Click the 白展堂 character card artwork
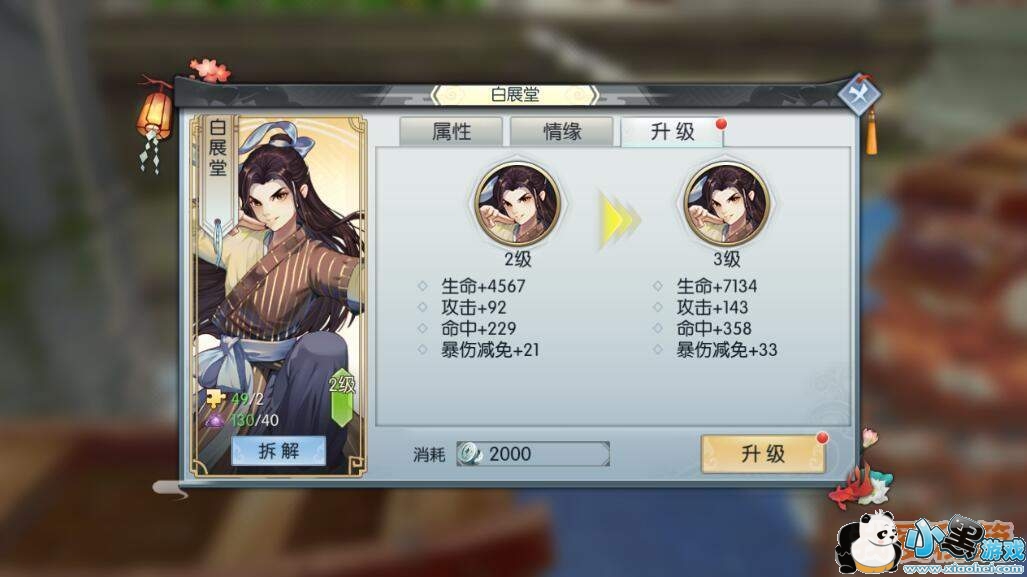Image resolution: width=1027 pixels, height=577 pixels. click(x=279, y=295)
